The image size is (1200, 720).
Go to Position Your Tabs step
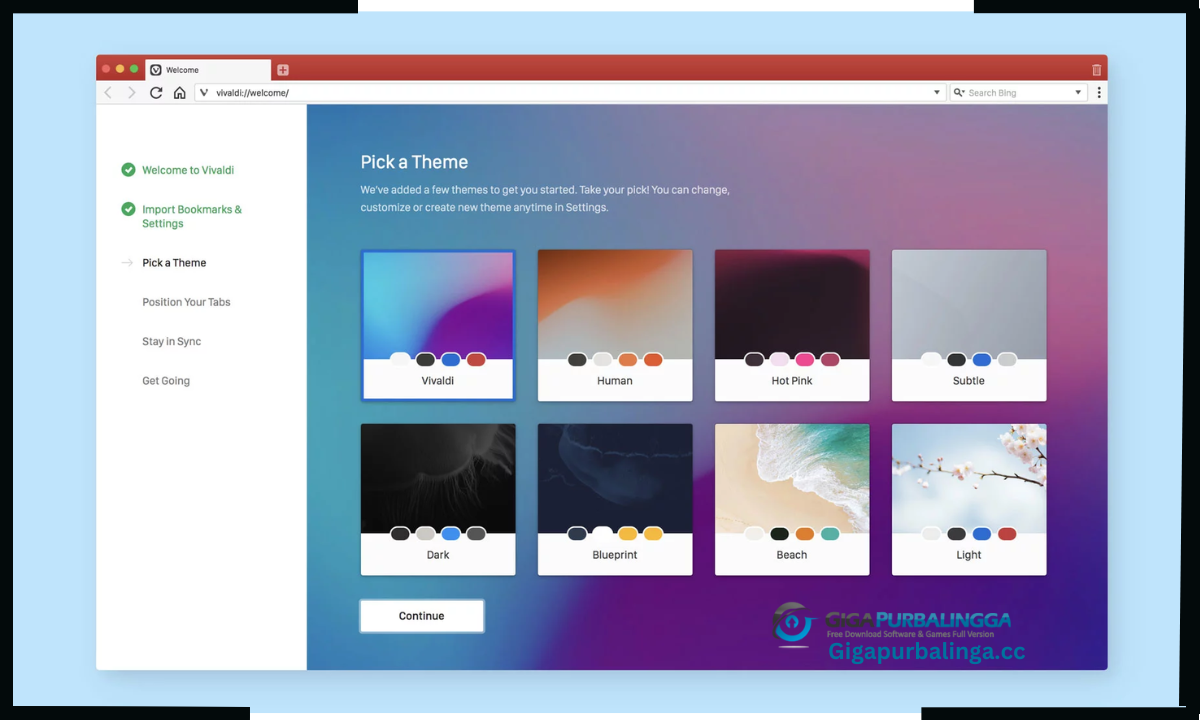point(186,302)
